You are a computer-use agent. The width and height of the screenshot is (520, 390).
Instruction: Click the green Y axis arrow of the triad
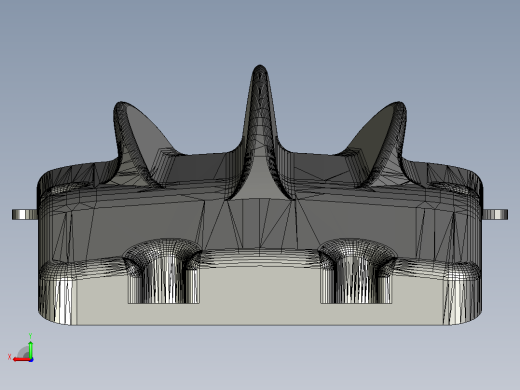31,349
